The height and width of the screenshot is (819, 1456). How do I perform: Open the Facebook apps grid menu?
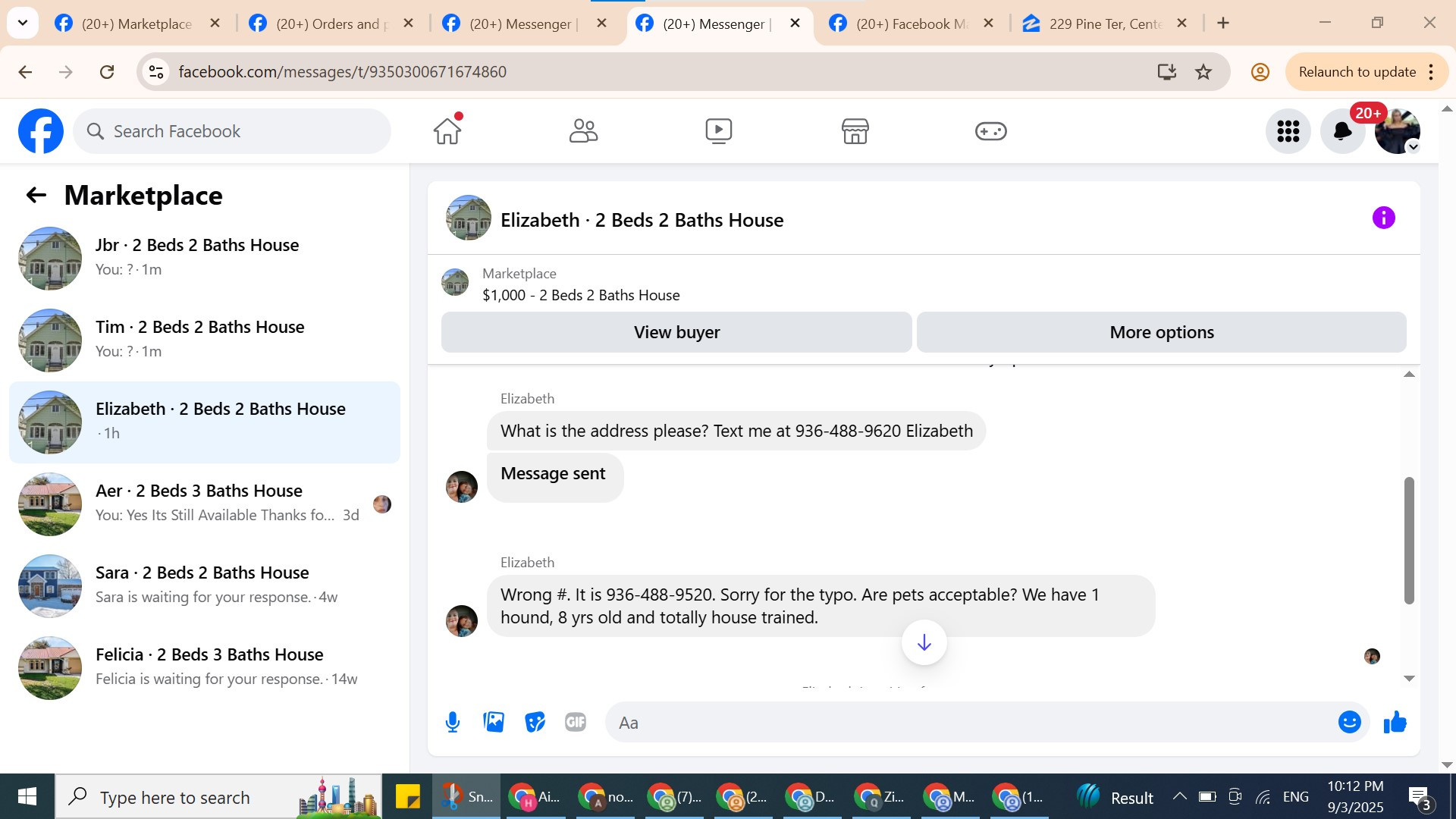(1288, 131)
